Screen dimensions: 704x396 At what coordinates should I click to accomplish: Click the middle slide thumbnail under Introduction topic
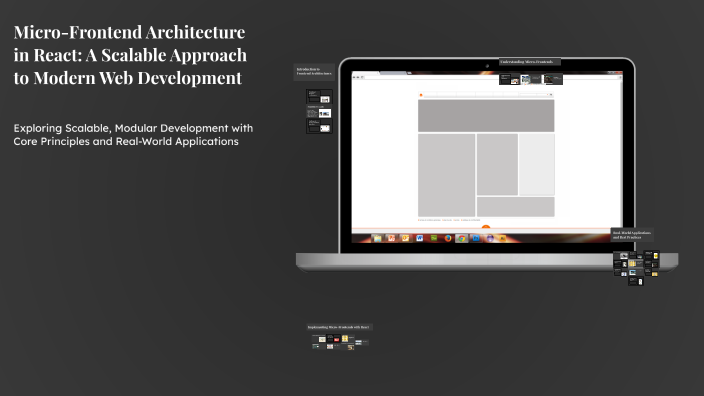click(319, 111)
